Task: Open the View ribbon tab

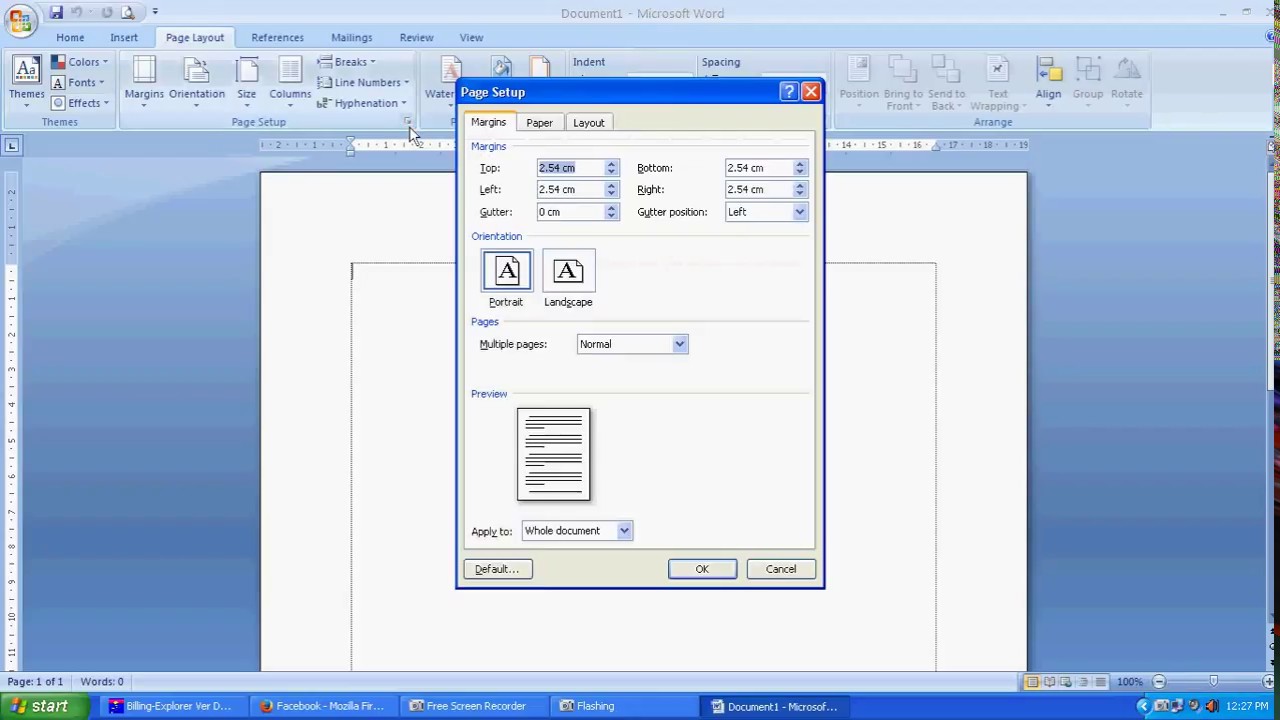Action: pos(471,38)
